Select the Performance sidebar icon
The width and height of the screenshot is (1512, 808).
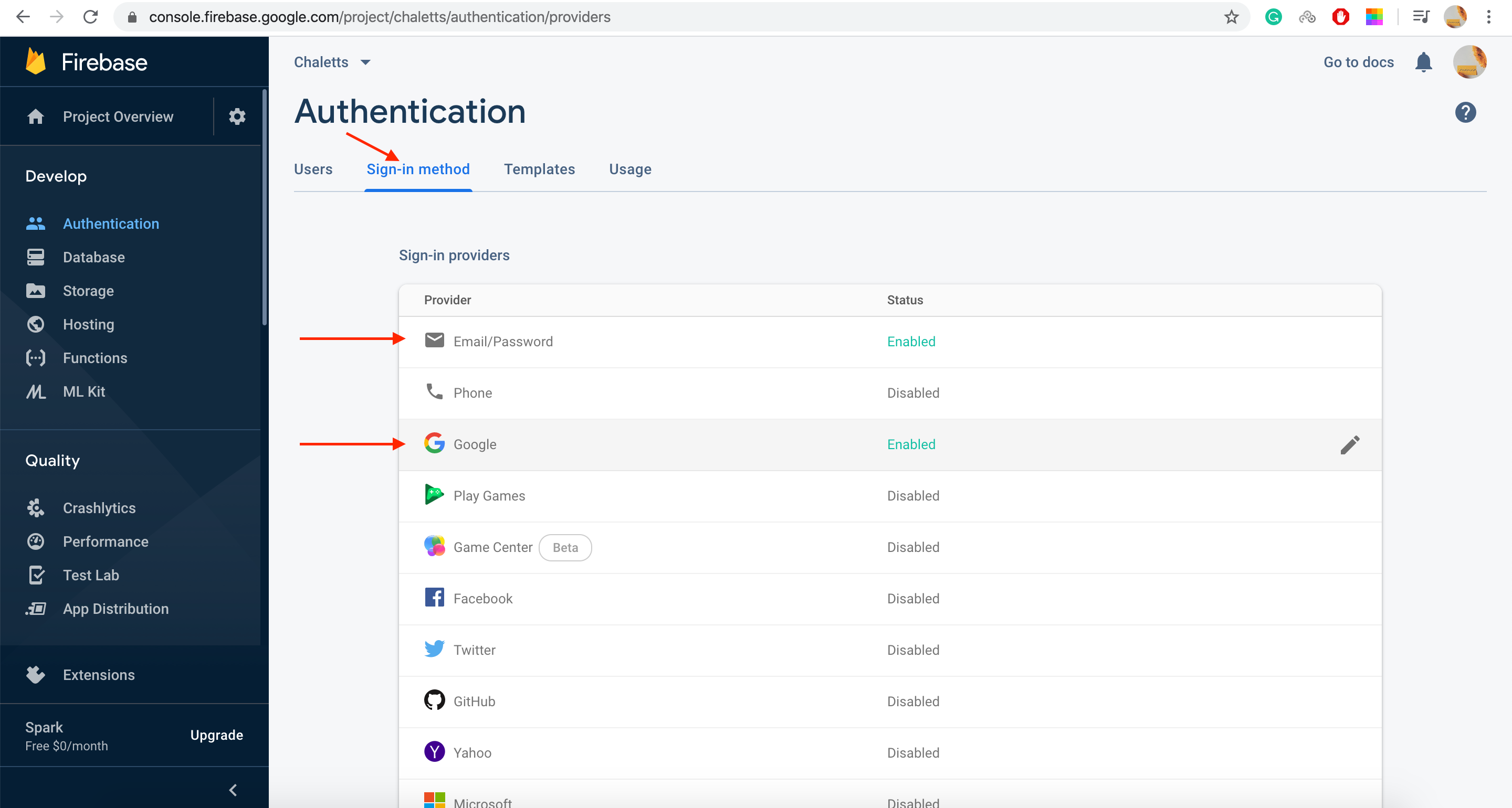click(x=35, y=541)
